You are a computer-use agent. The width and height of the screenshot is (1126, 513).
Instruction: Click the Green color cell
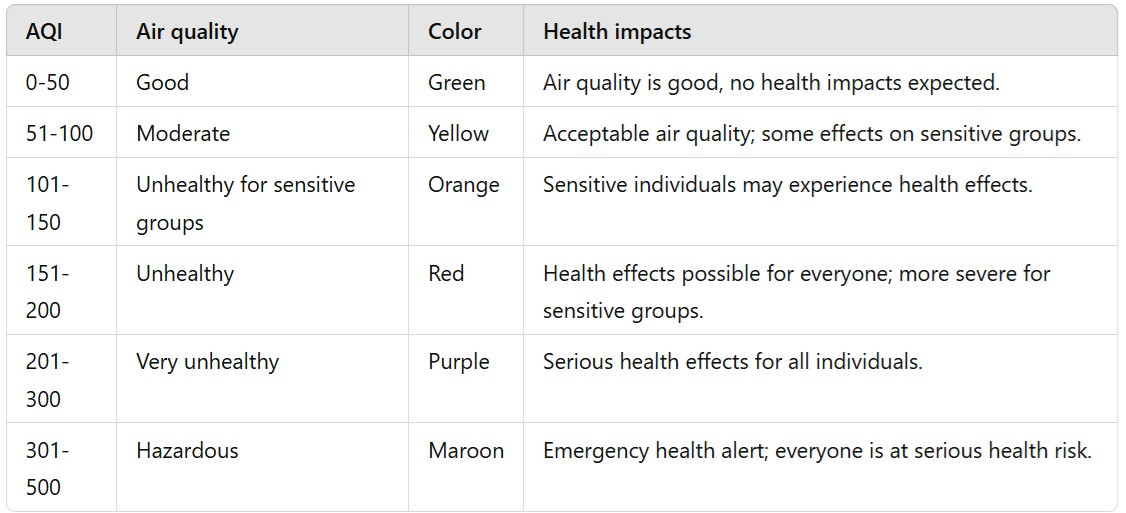(x=457, y=82)
